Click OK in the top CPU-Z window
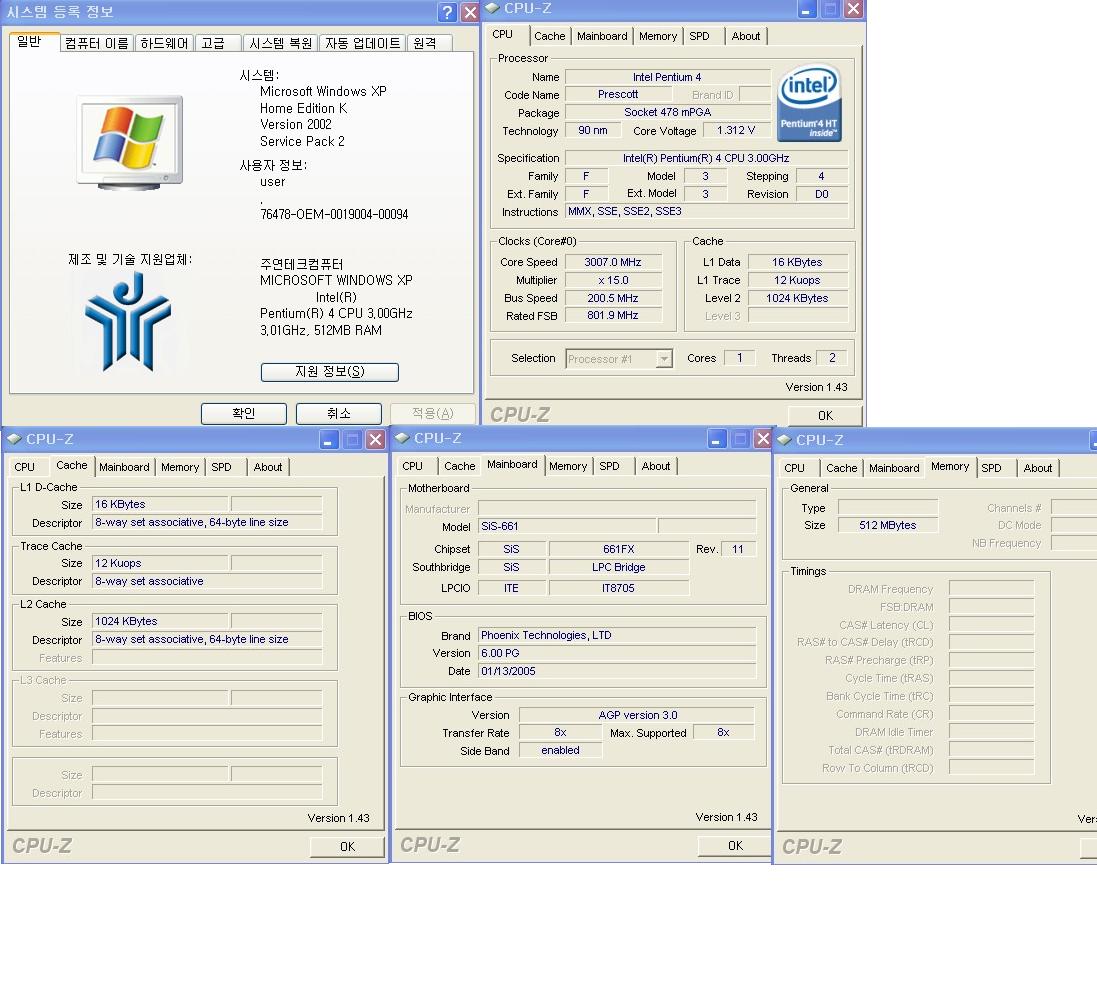1097x1007 pixels. [825, 416]
